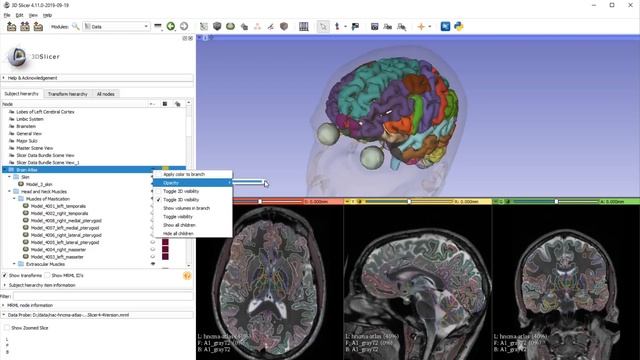Click the 3D view pin icon
640x360 pixels.
(200, 38)
